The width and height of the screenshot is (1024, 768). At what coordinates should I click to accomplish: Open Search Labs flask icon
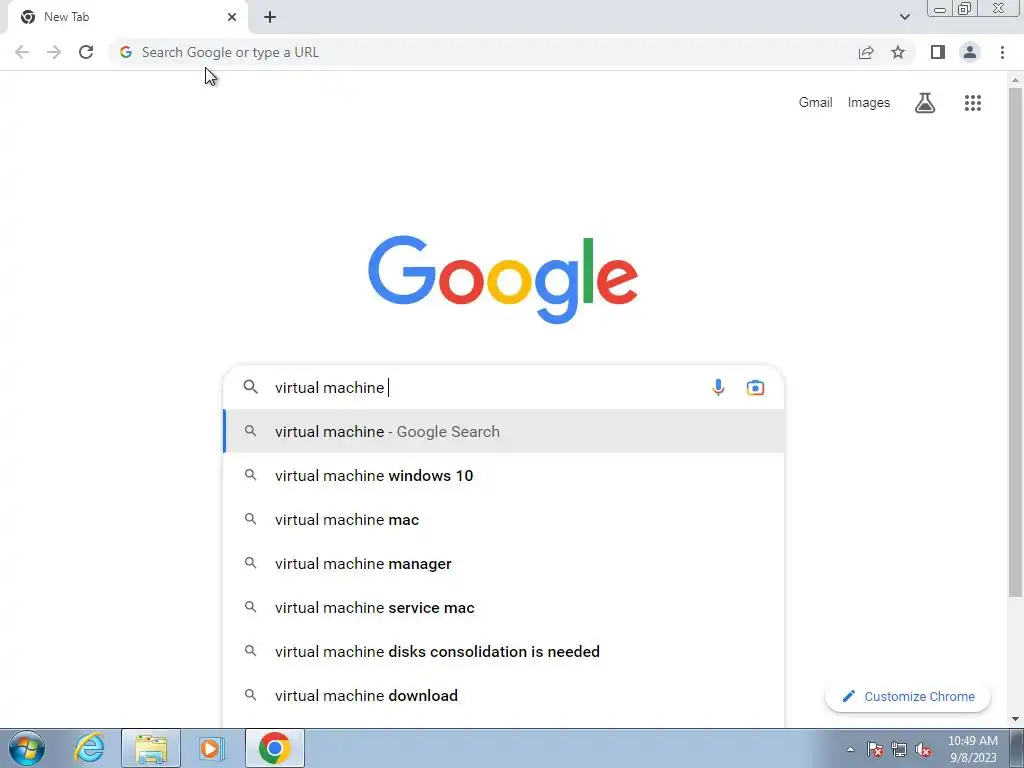click(x=924, y=103)
